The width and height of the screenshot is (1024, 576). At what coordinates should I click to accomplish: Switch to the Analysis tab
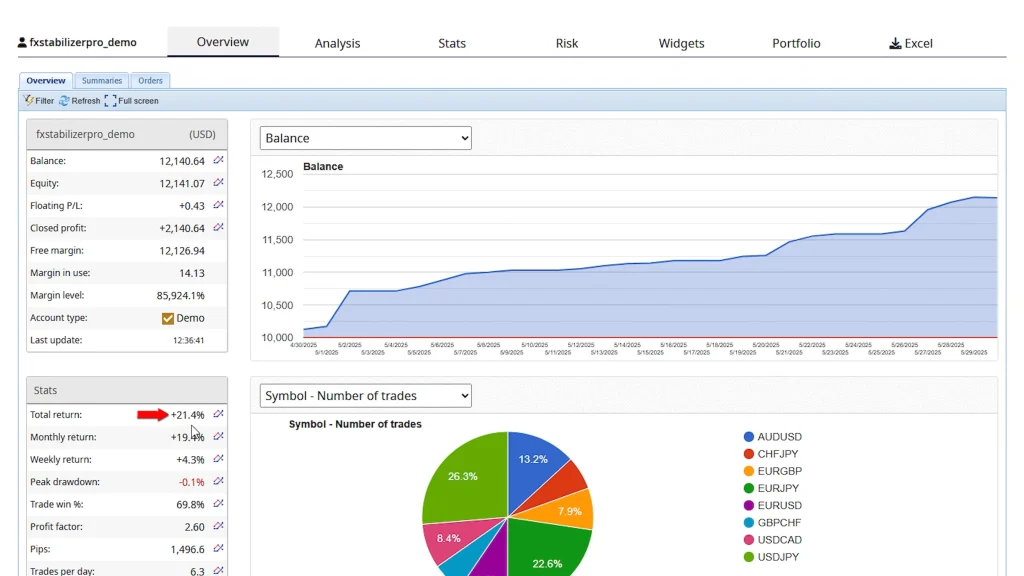(x=337, y=43)
